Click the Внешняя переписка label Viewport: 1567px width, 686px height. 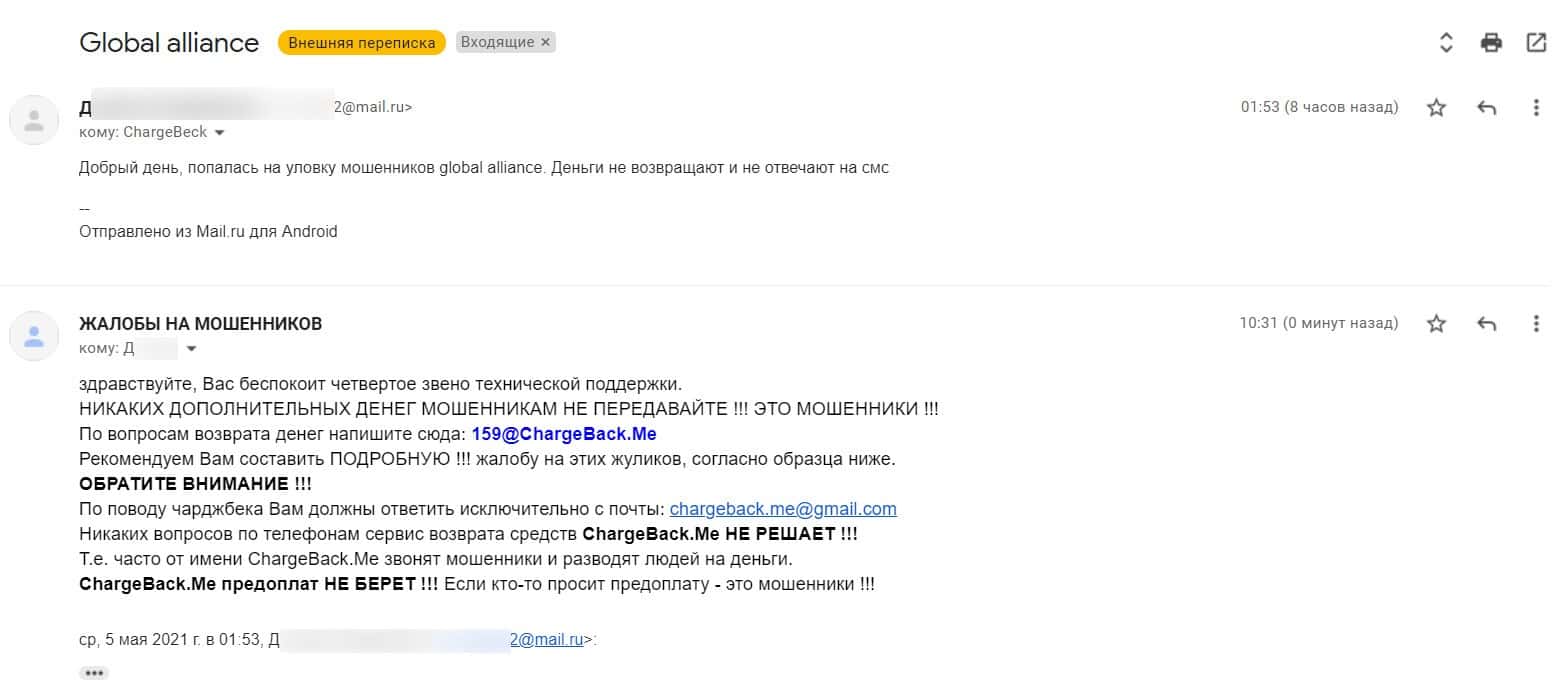tap(362, 43)
